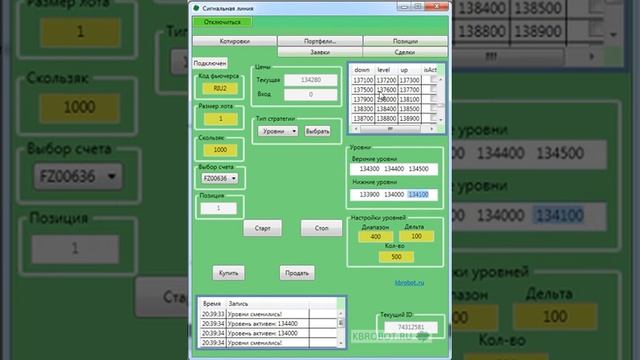
Task: Select cell 138100 in levels table
Action: tap(409, 99)
